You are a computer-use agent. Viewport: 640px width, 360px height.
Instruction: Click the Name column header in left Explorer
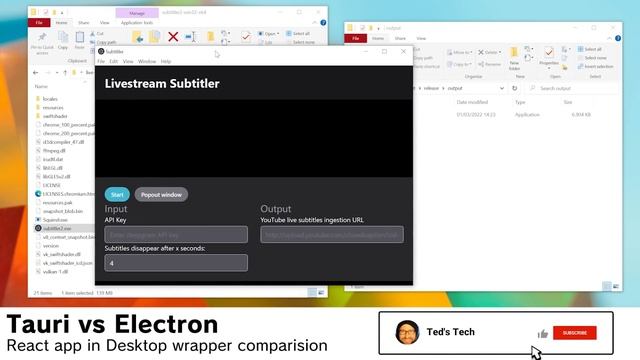(41, 87)
